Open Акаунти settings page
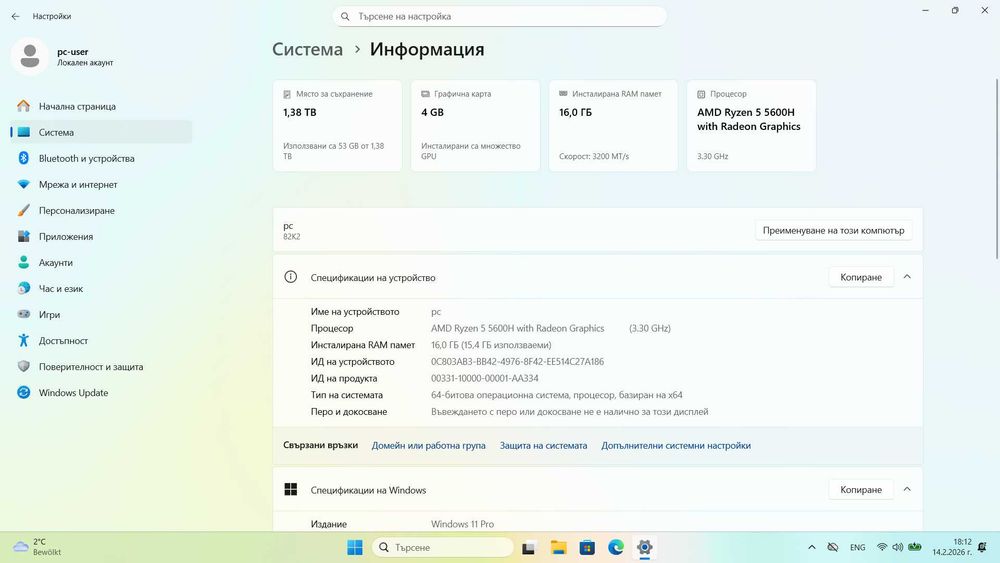 [x=101, y=263]
